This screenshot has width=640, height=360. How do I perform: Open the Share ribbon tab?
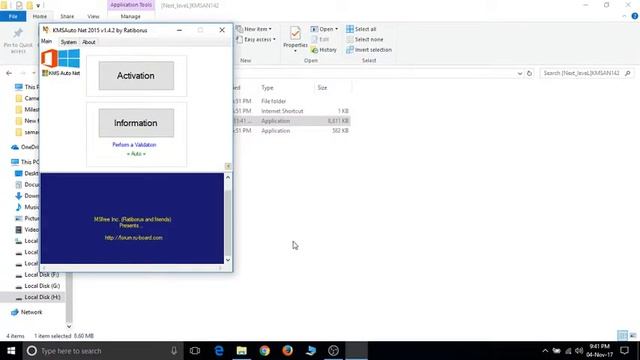67,16
